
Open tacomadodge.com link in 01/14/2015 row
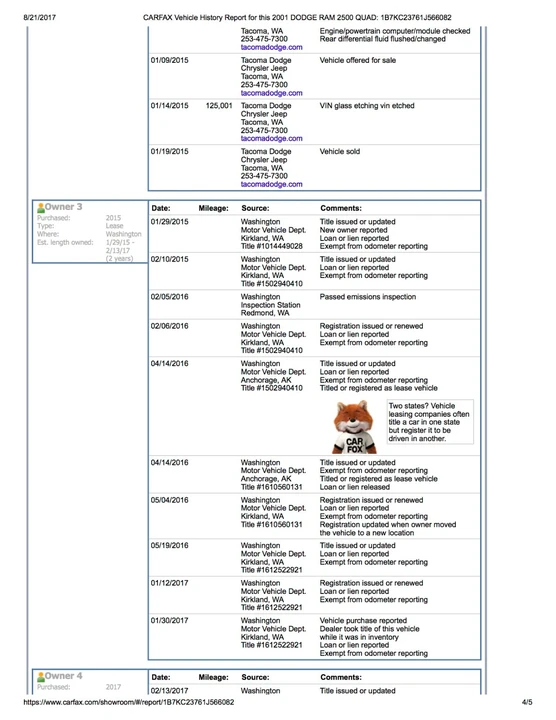pyautogui.click(x=271, y=138)
